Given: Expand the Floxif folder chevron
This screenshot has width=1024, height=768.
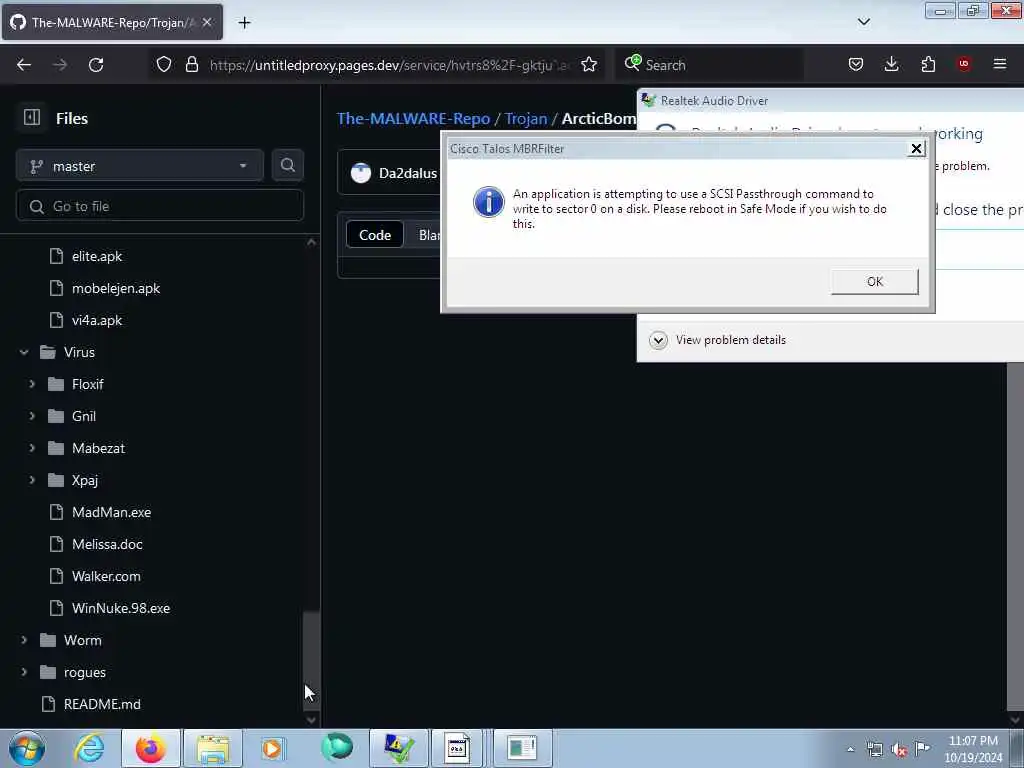Looking at the screenshot, I should (32, 384).
